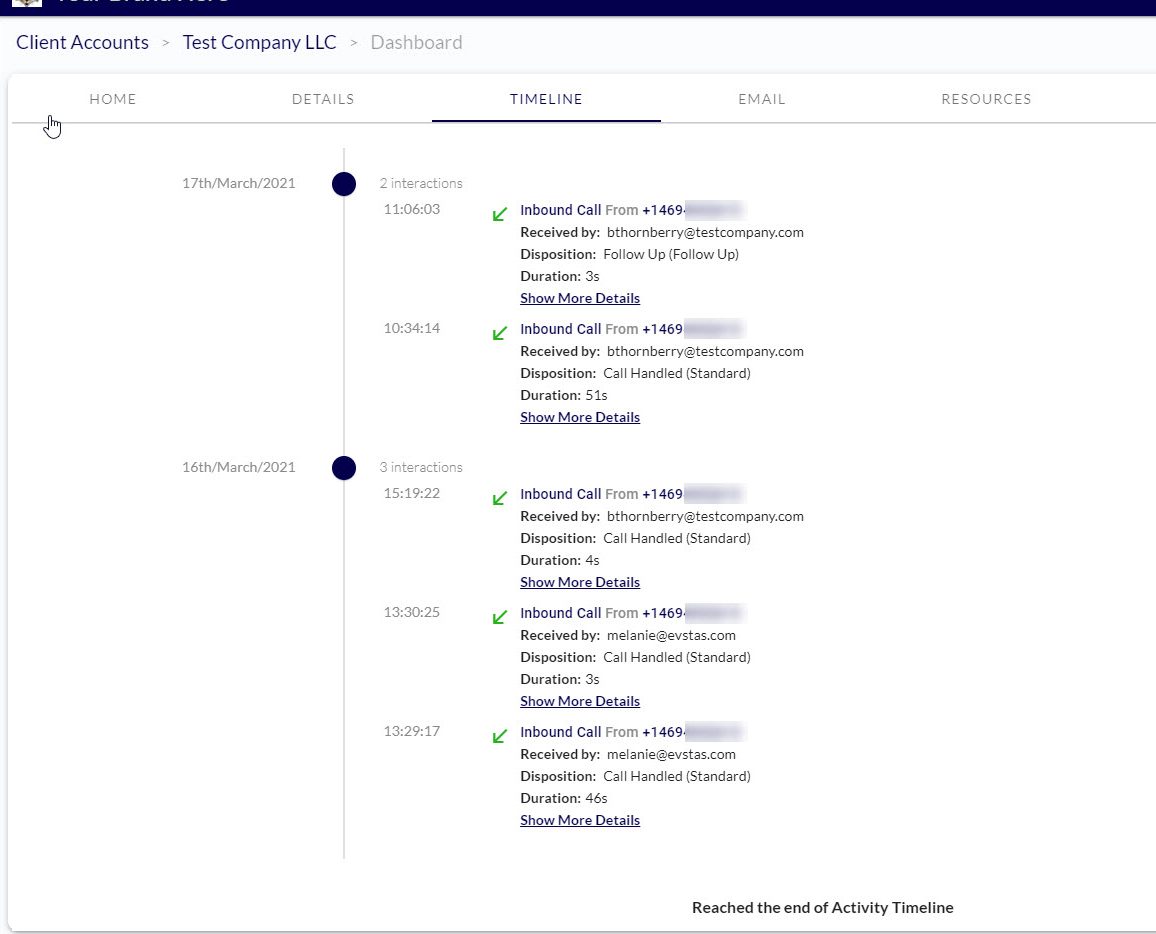This screenshot has height=934, width=1156.
Task: Click the green arrow icon next to the 13:30:25 call
Action: 499,617
